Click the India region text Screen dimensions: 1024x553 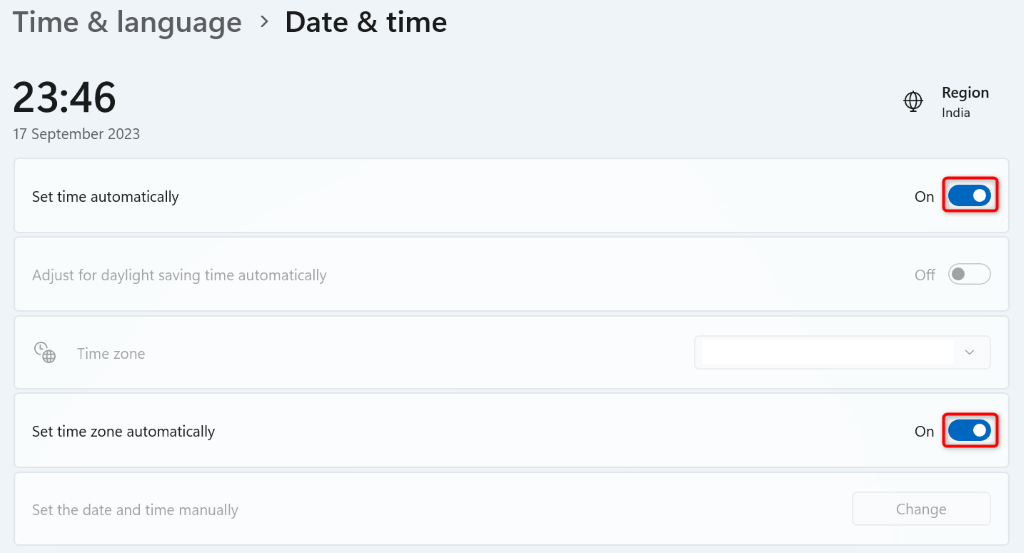click(x=956, y=113)
